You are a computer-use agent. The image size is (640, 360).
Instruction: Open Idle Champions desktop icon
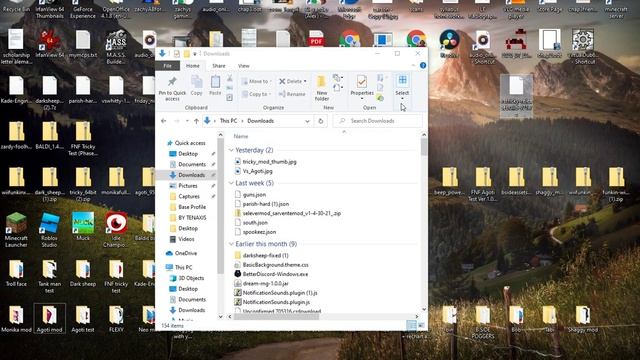click(x=116, y=230)
